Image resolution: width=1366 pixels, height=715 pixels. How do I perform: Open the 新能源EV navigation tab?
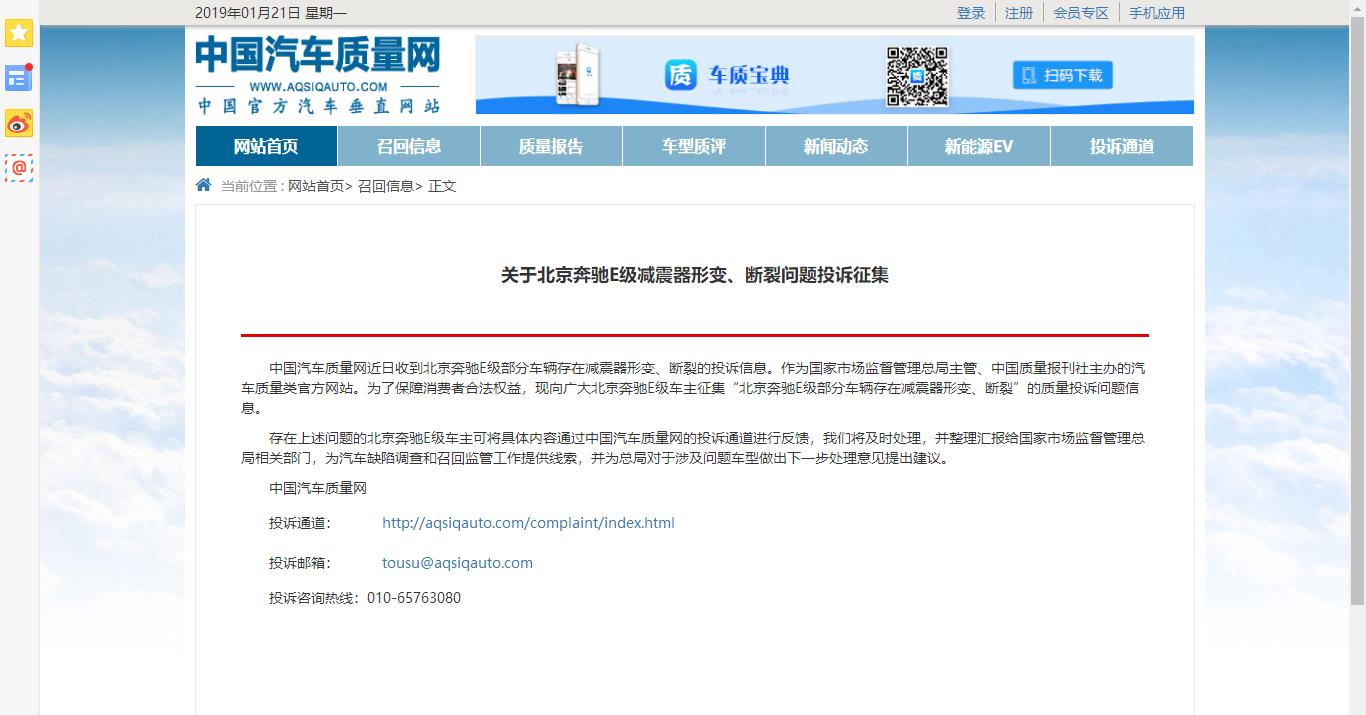(x=979, y=146)
